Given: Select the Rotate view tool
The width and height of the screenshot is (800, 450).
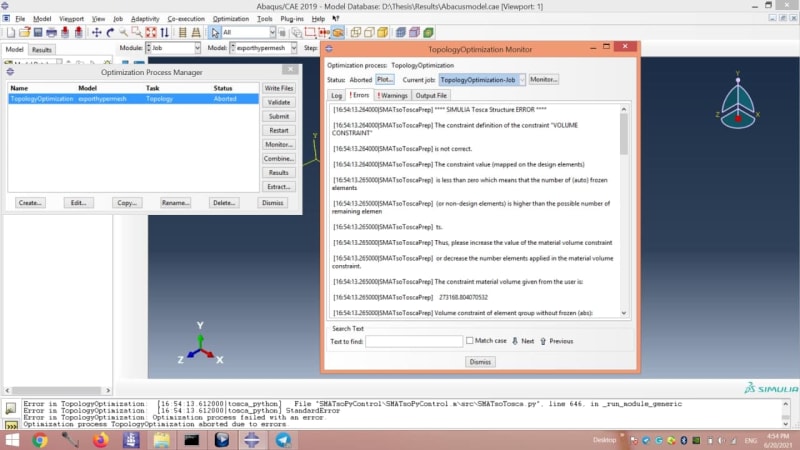Looking at the screenshot, I should click(x=110, y=33).
